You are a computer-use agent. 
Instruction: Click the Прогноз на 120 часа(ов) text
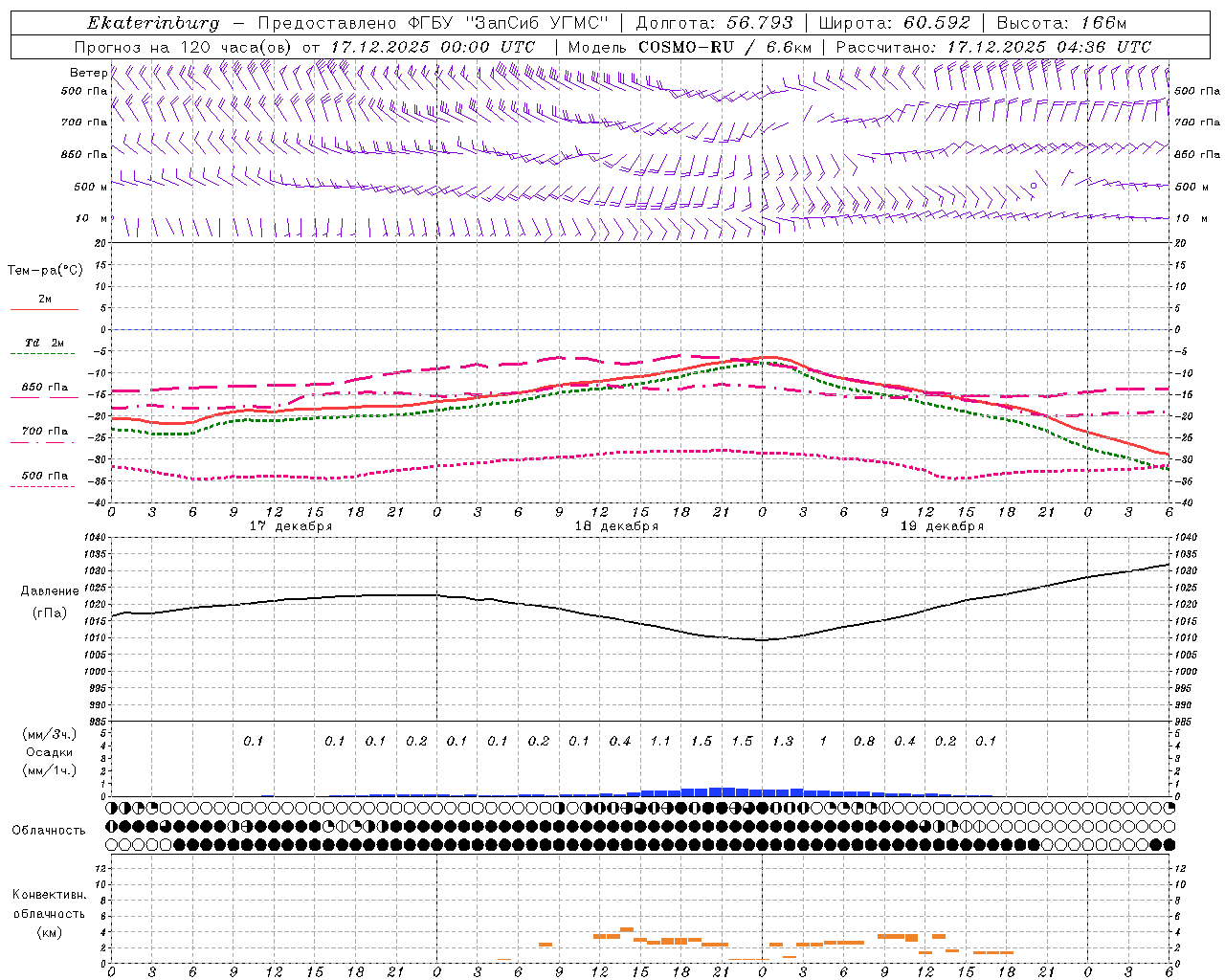184,47
